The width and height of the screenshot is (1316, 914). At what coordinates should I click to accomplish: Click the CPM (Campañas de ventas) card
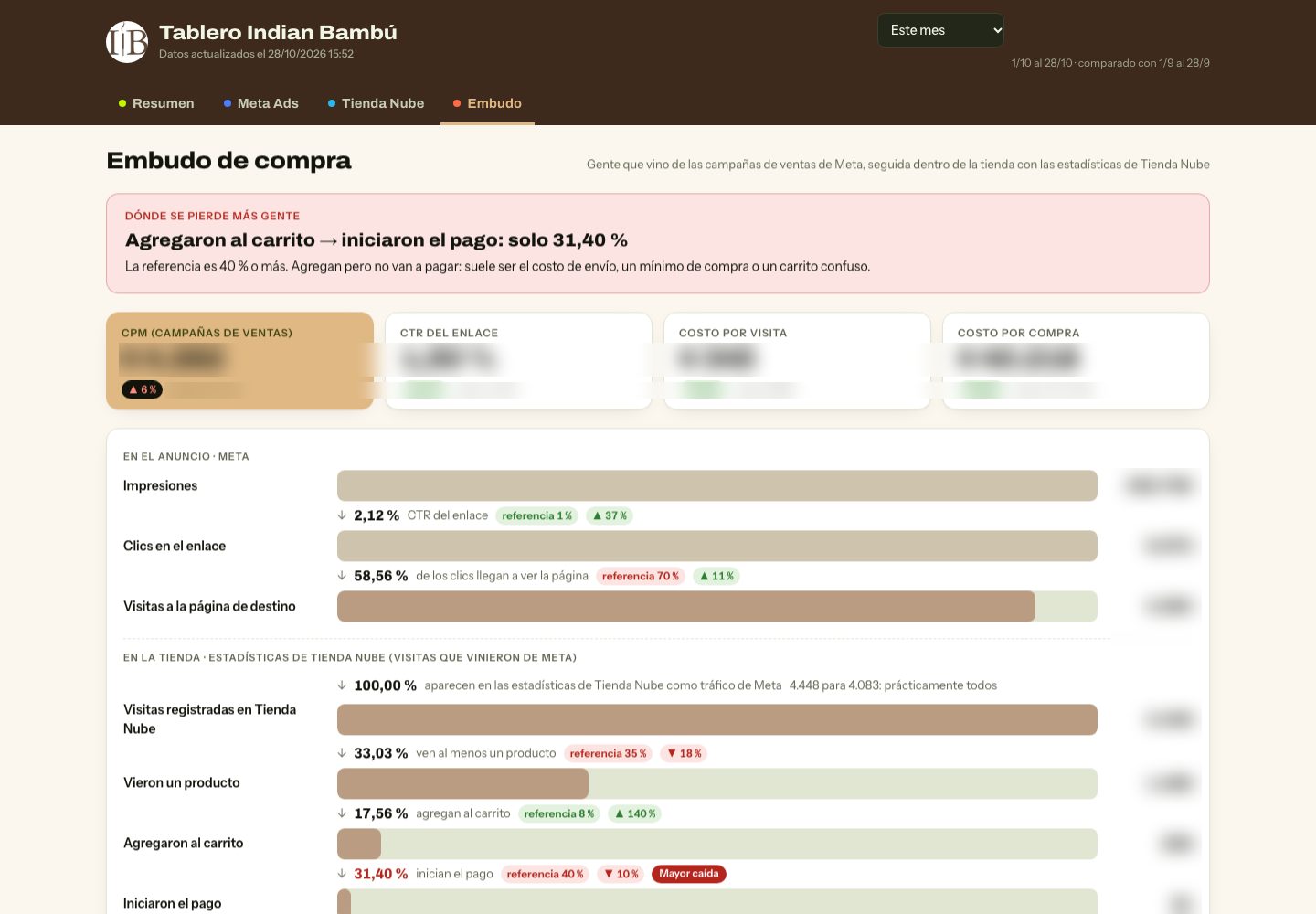click(239, 361)
